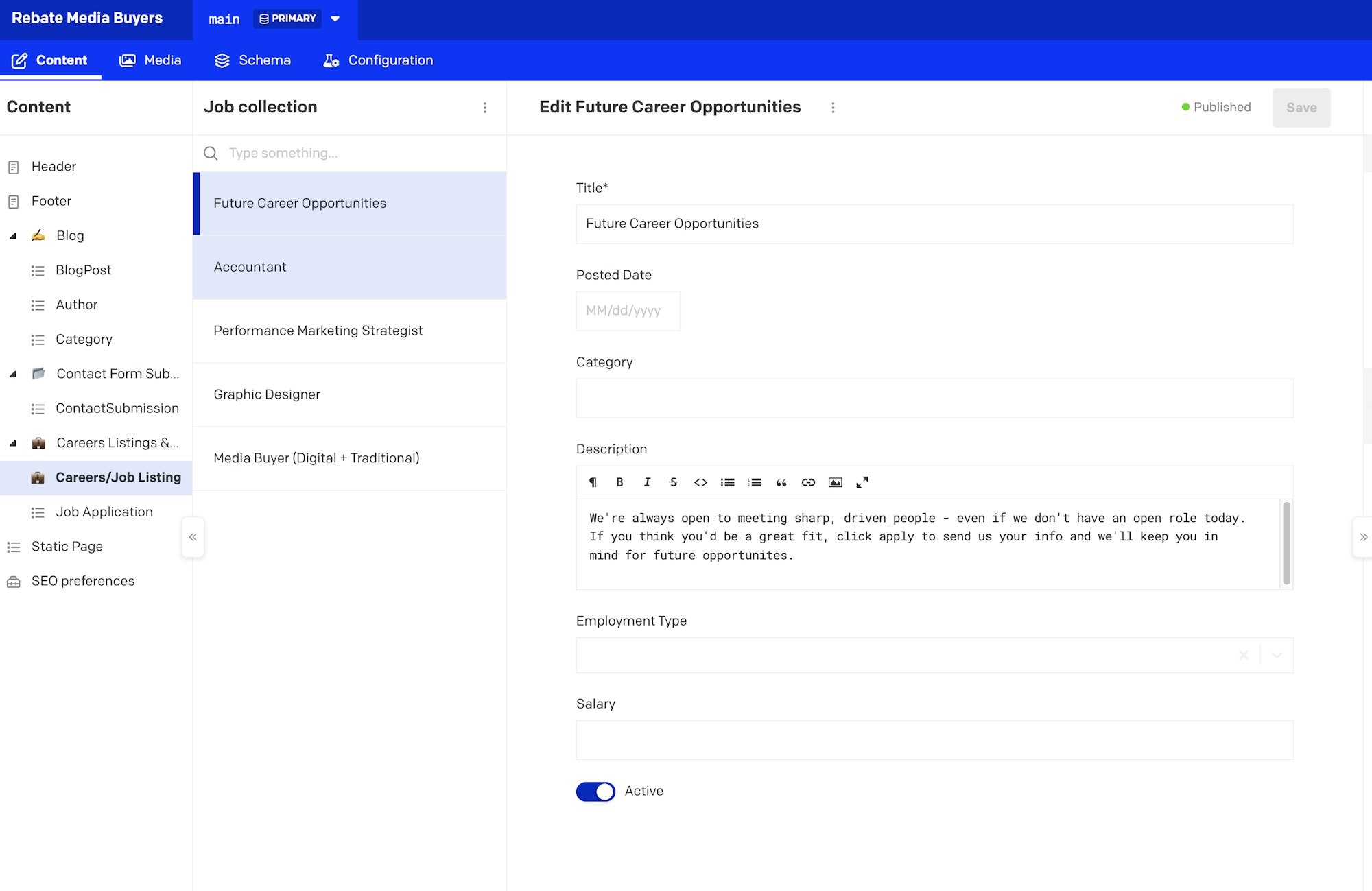Expand Description editor to fullscreen
This screenshot has width=1372, height=891.
click(x=862, y=482)
